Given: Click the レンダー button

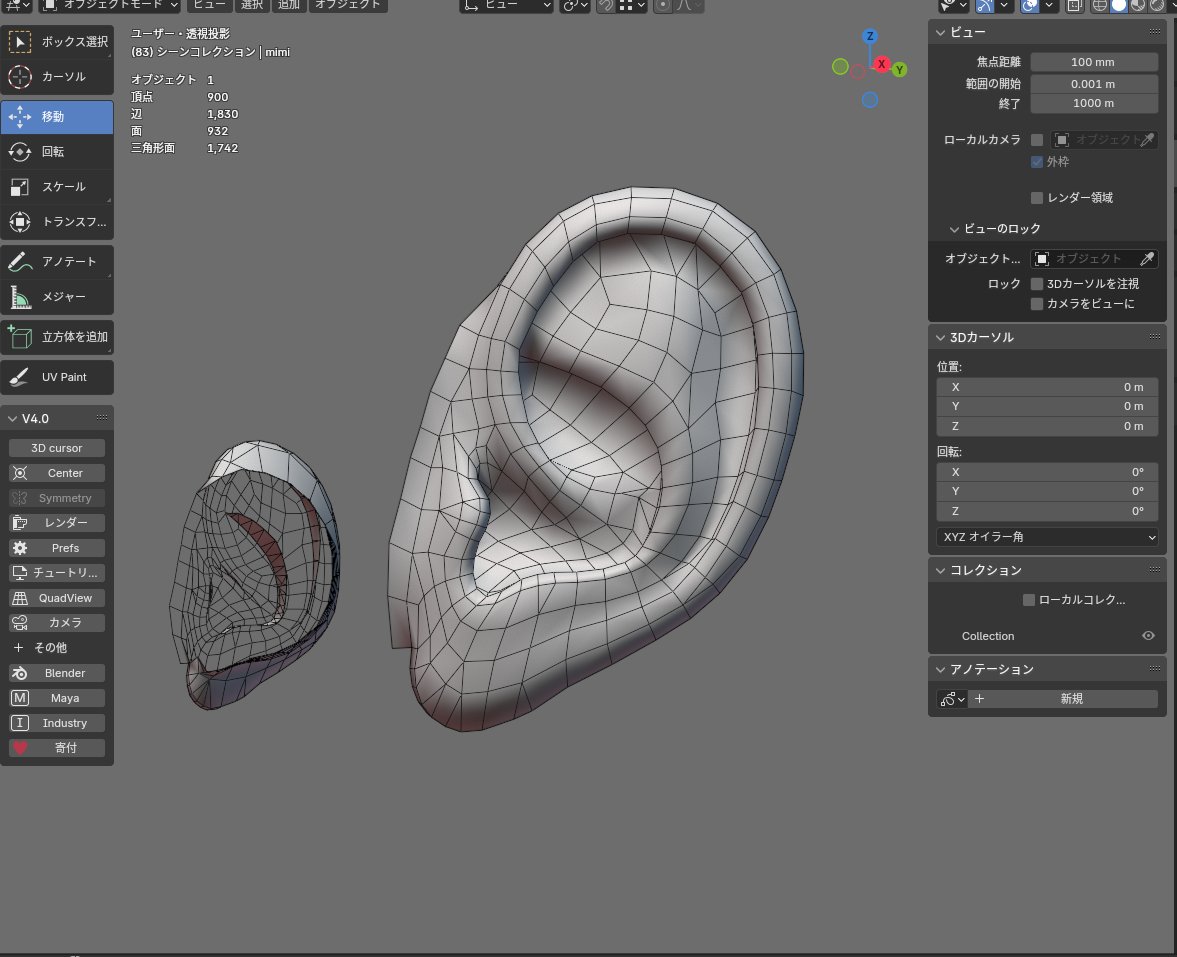Looking at the screenshot, I should click(57, 523).
